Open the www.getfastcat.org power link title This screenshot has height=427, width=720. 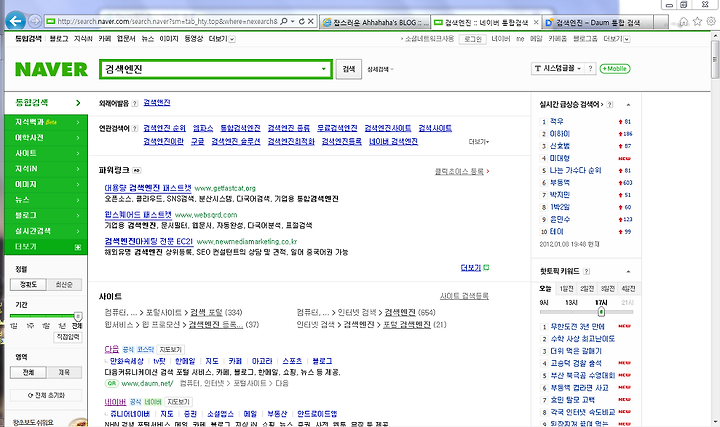point(148,188)
